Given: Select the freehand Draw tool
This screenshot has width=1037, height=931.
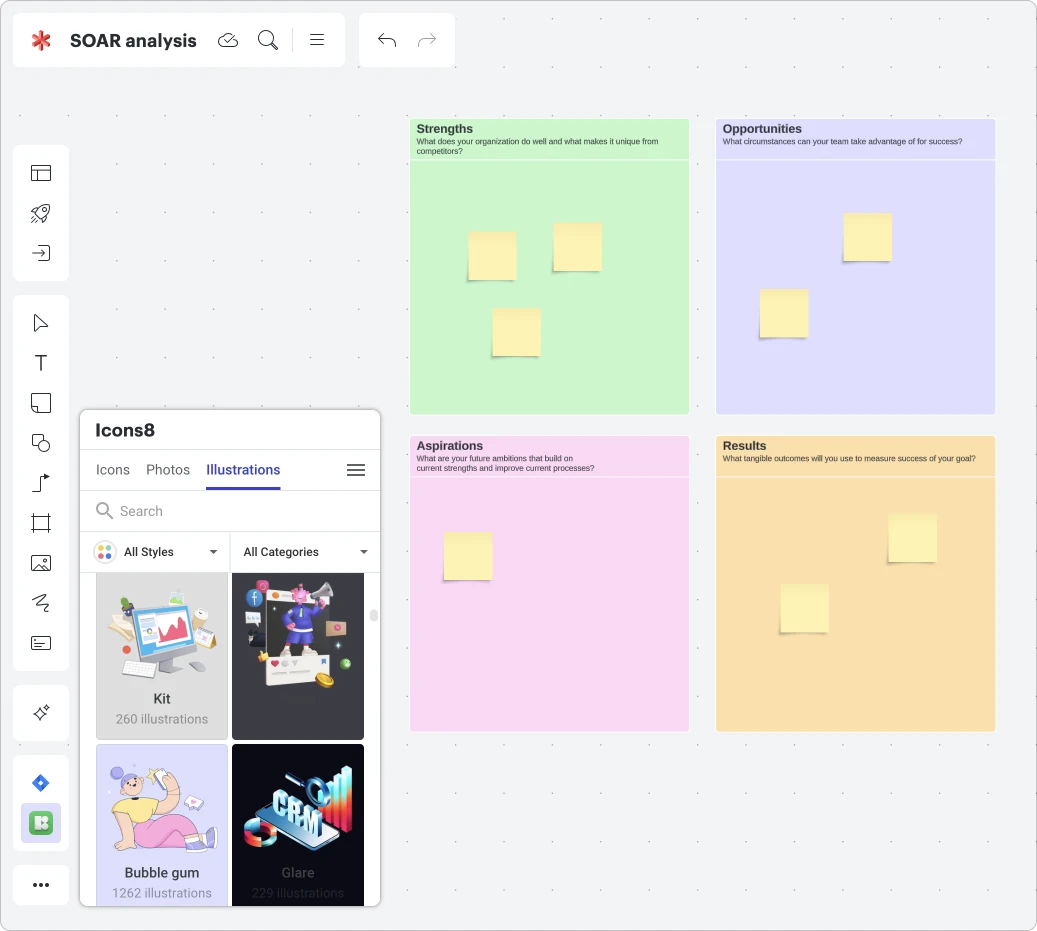Looking at the screenshot, I should (41, 603).
